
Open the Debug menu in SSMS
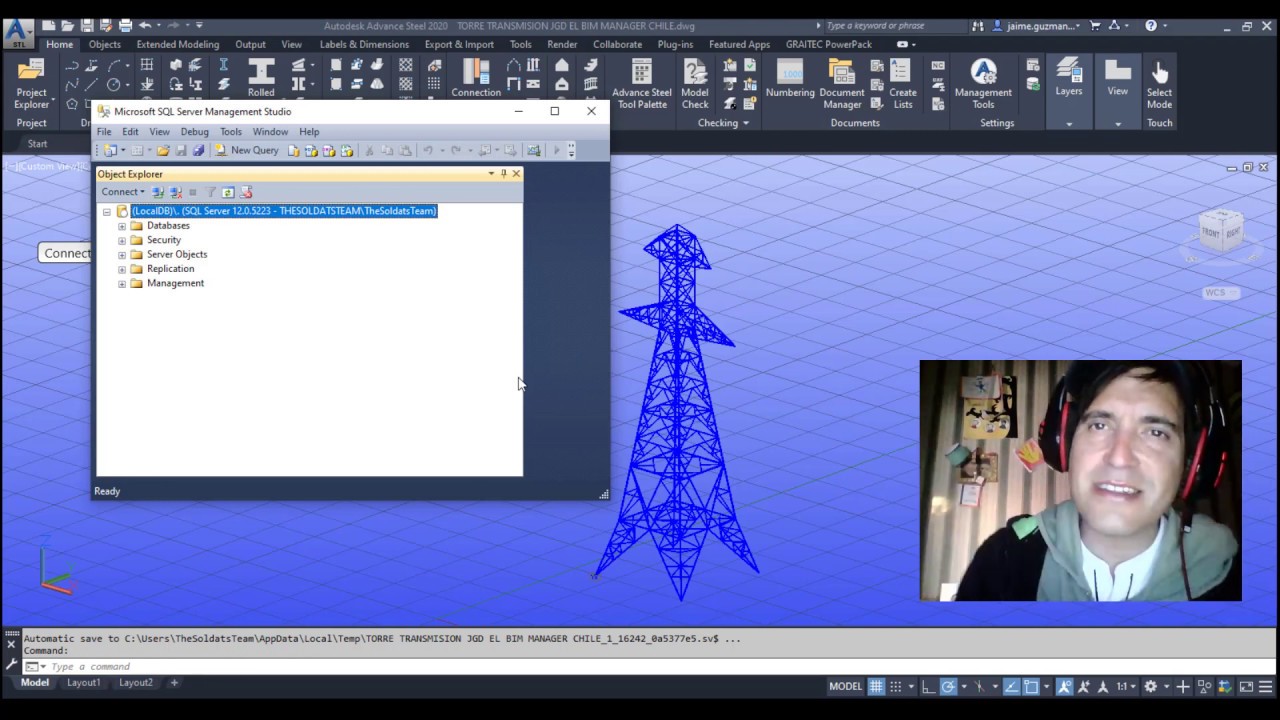point(194,132)
